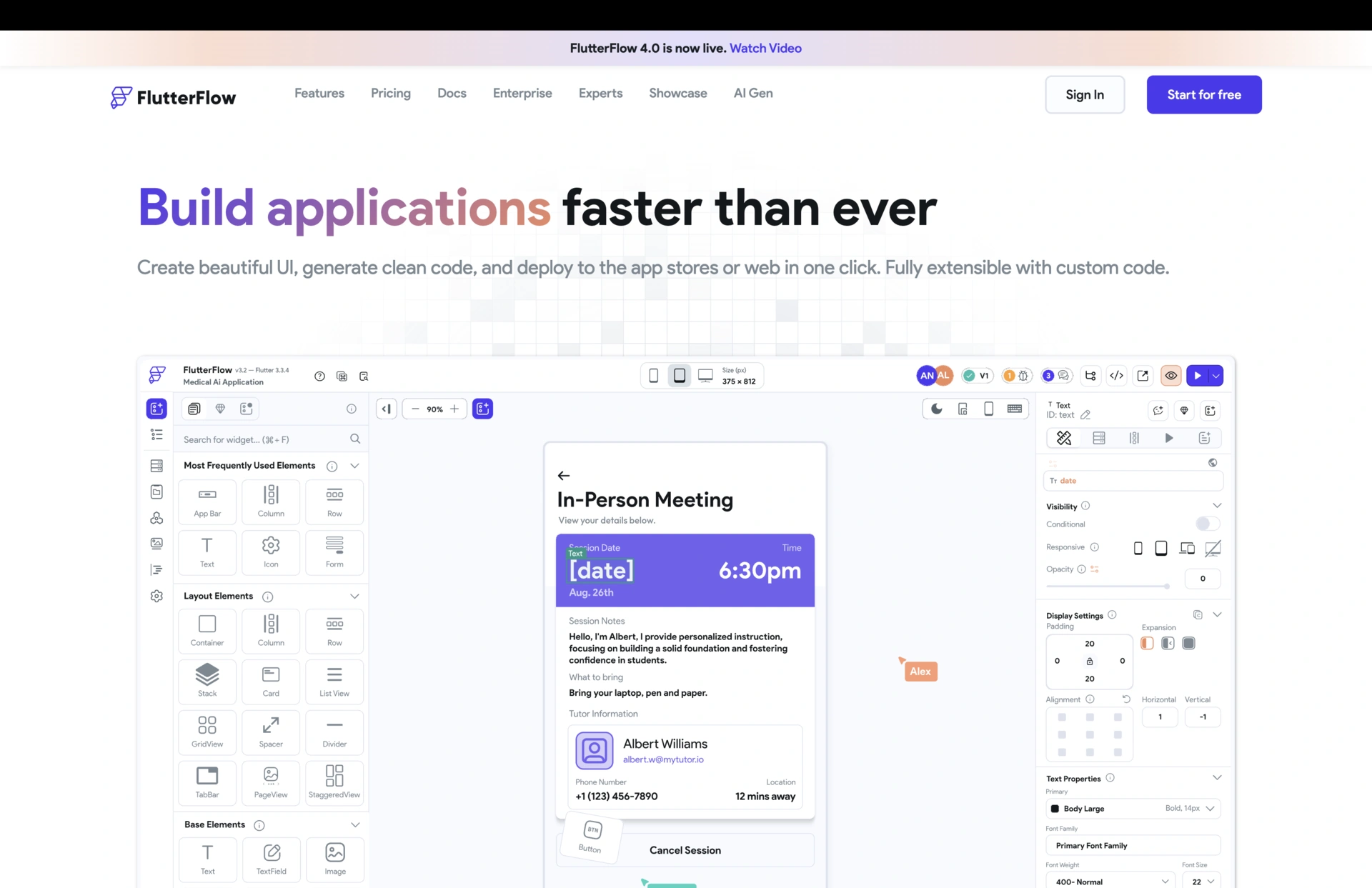Image resolution: width=1372 pixels, height=888 pixels.
Task: Toggle dark mode moon icon on canvas
Action: 937,409
